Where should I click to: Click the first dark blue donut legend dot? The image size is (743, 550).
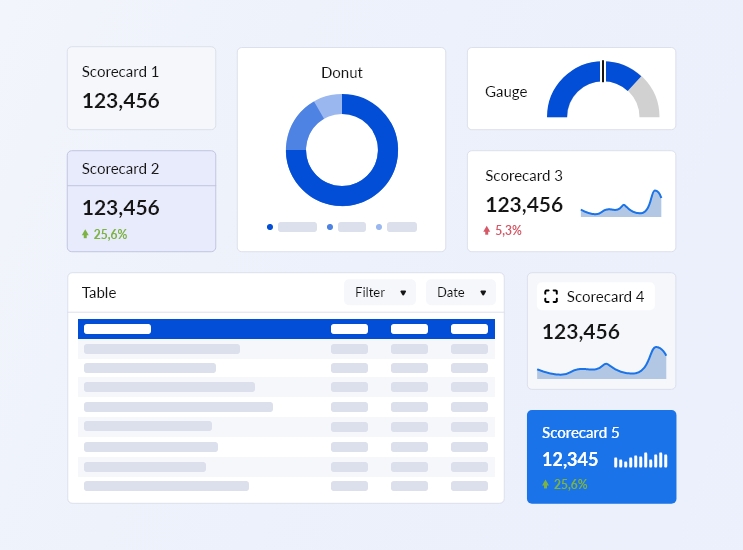[270, 227]
